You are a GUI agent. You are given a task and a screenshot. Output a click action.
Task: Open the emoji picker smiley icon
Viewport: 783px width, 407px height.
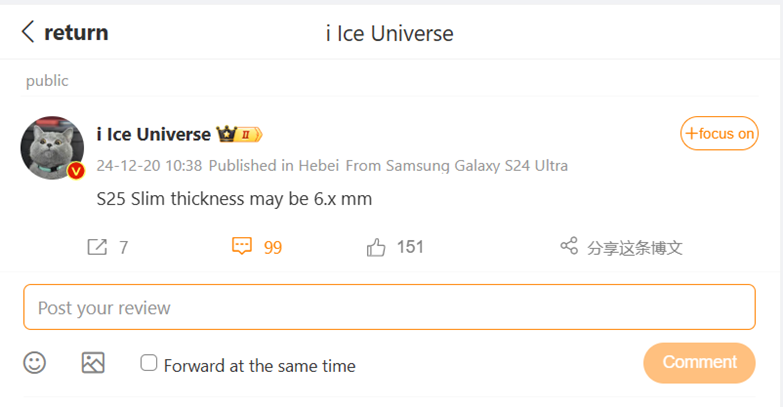point(35,363)
